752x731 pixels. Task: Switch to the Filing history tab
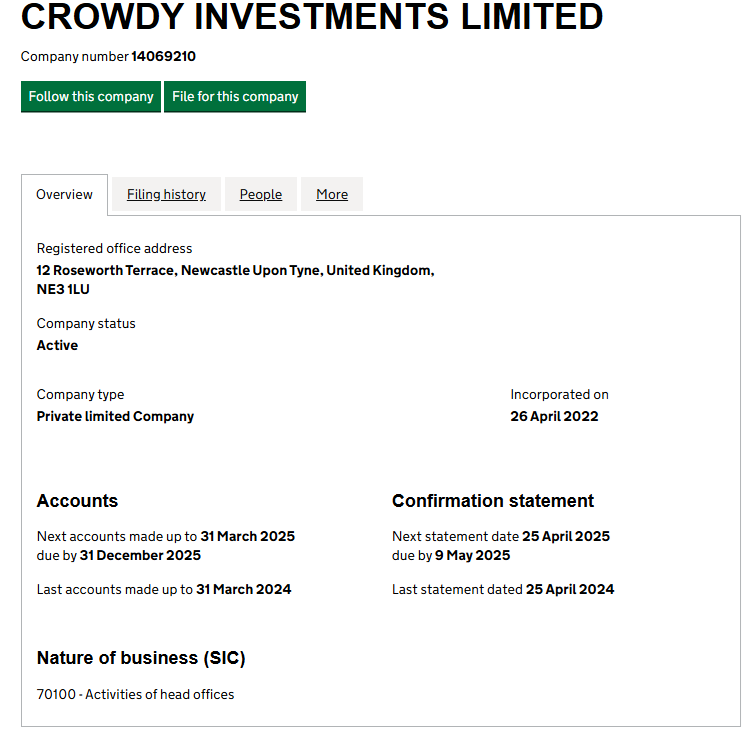pyautogui.click(x=166, y=194)
